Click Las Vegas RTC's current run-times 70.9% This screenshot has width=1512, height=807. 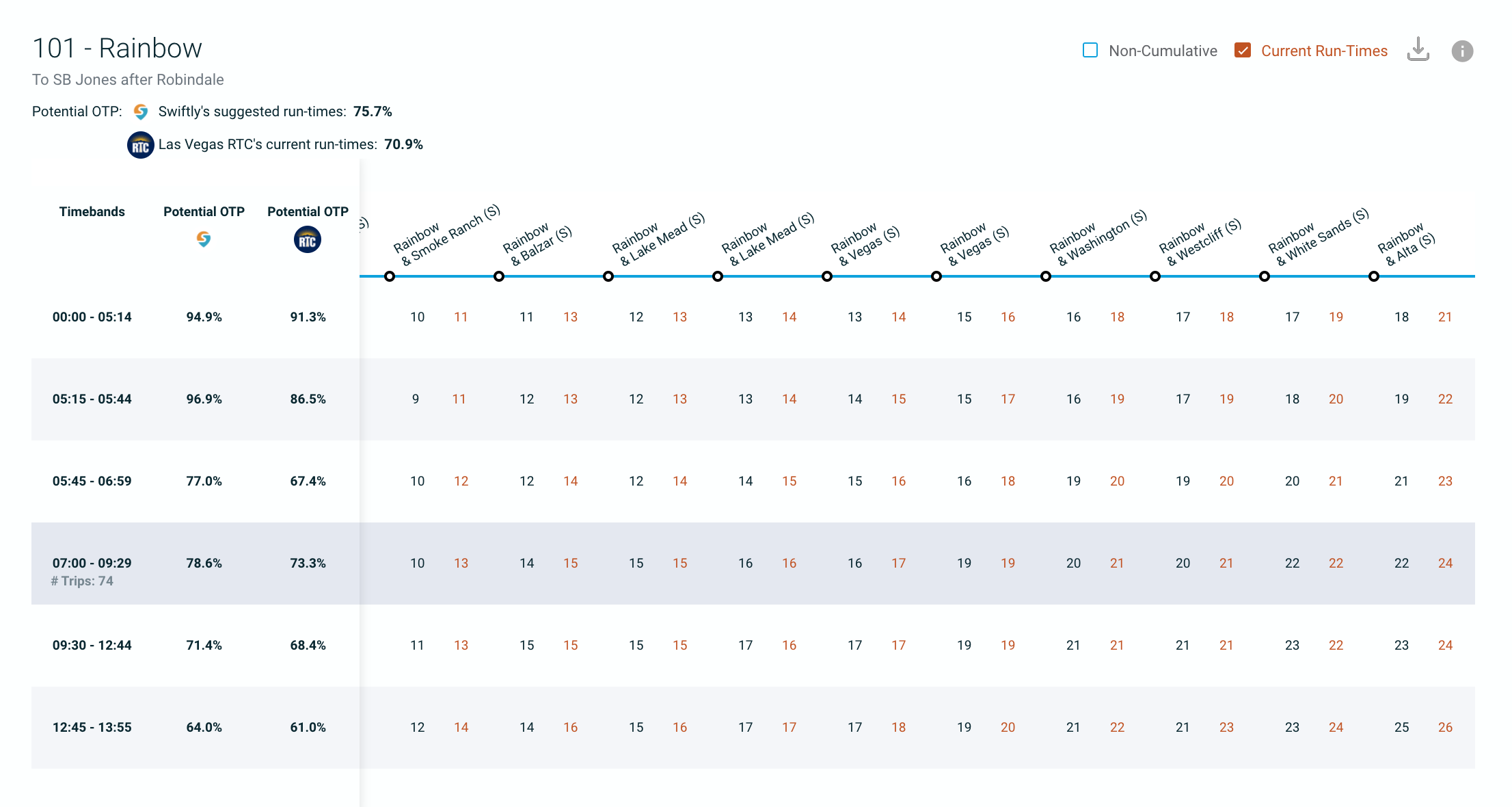click(x=403, y=144)
